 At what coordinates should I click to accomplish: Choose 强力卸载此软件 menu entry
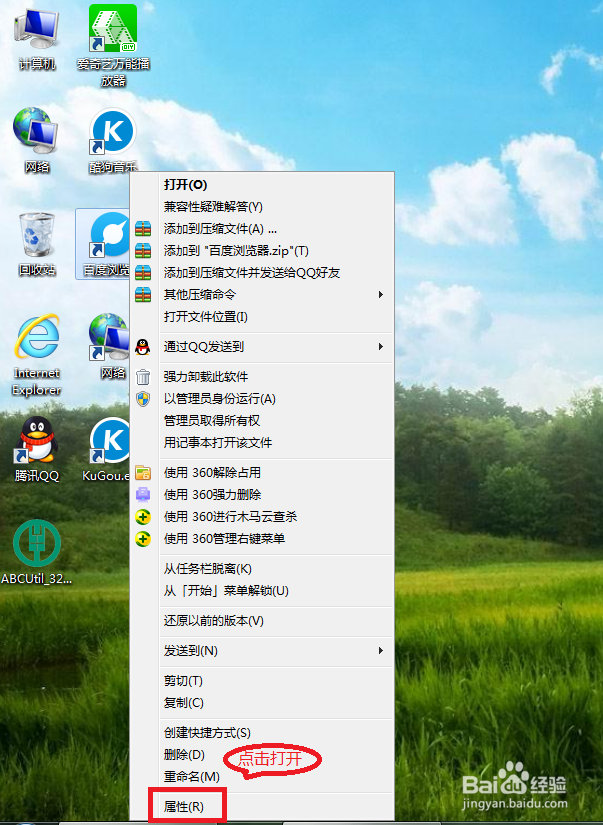pos(262,377)
